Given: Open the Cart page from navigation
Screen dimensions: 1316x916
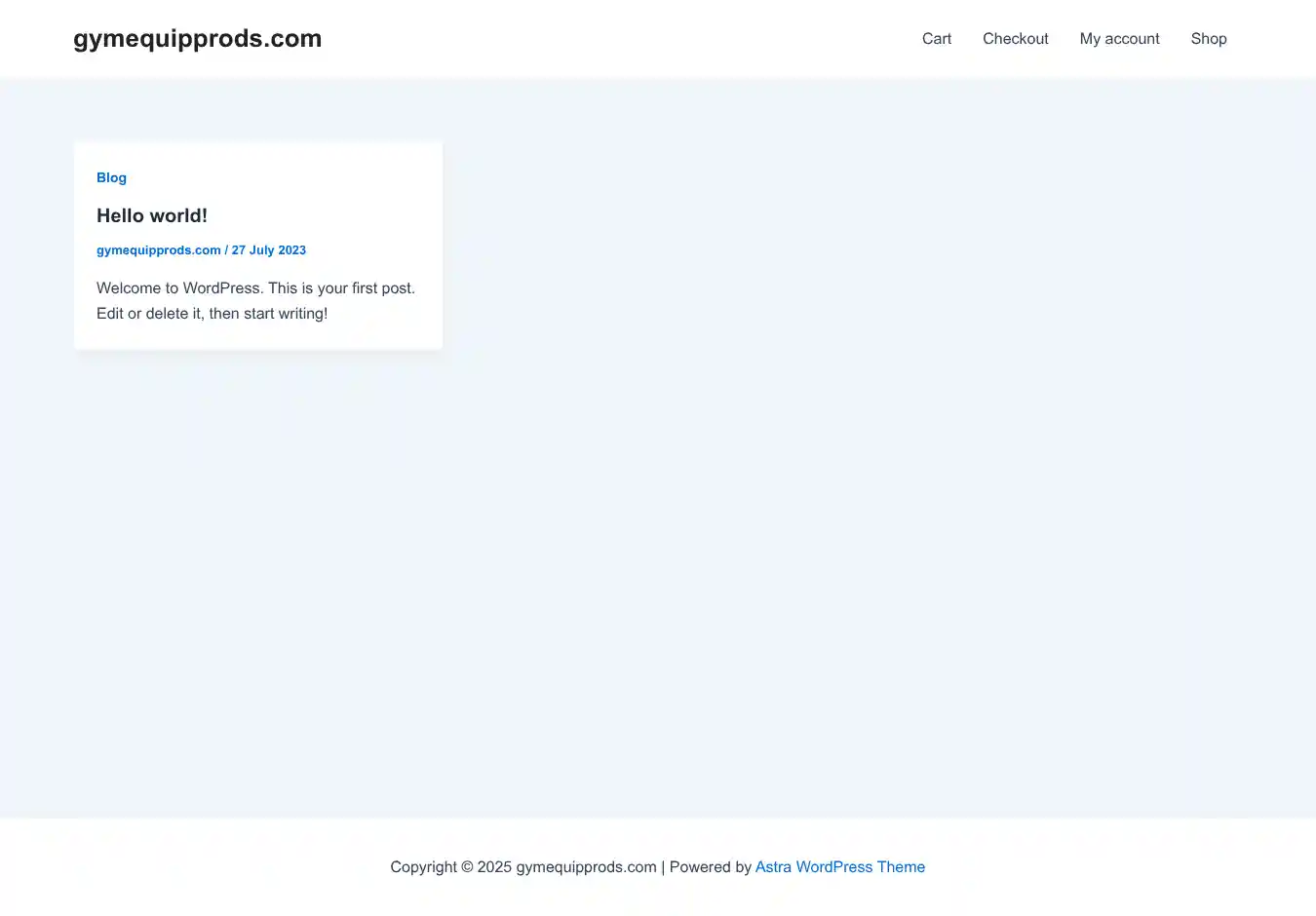Looking at the screenshot, I should click(x=936, y=39).
